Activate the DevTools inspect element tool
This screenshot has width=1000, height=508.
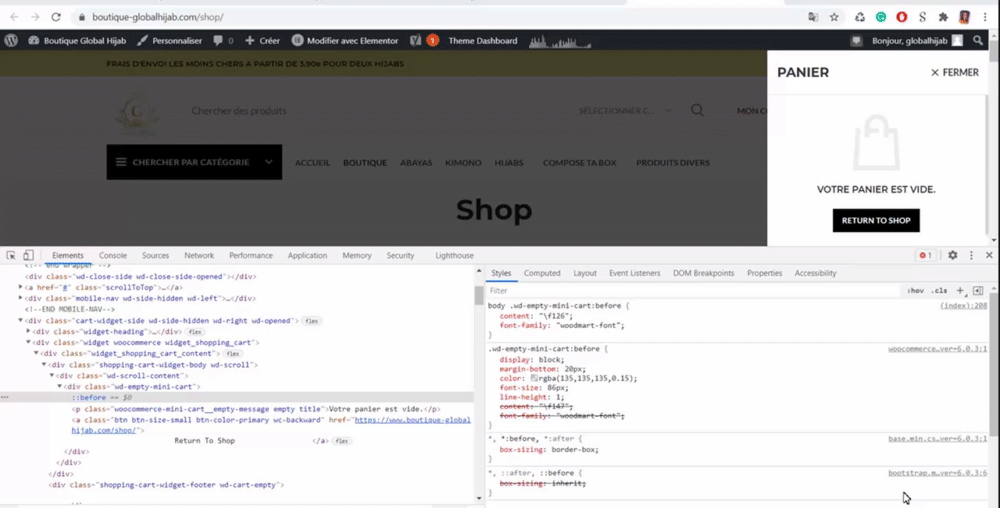11,255
